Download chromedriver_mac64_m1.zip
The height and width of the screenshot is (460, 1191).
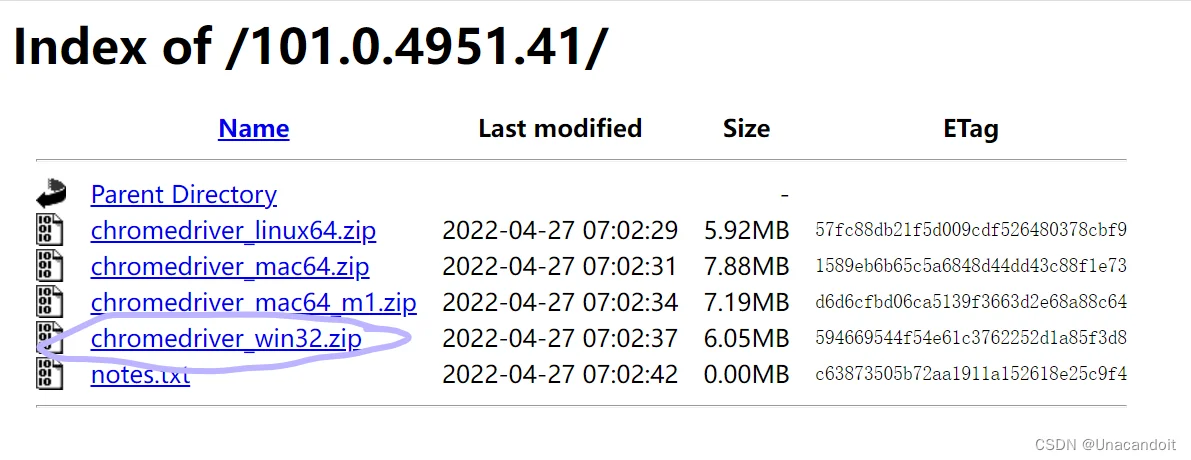click(x=254, y=304)
